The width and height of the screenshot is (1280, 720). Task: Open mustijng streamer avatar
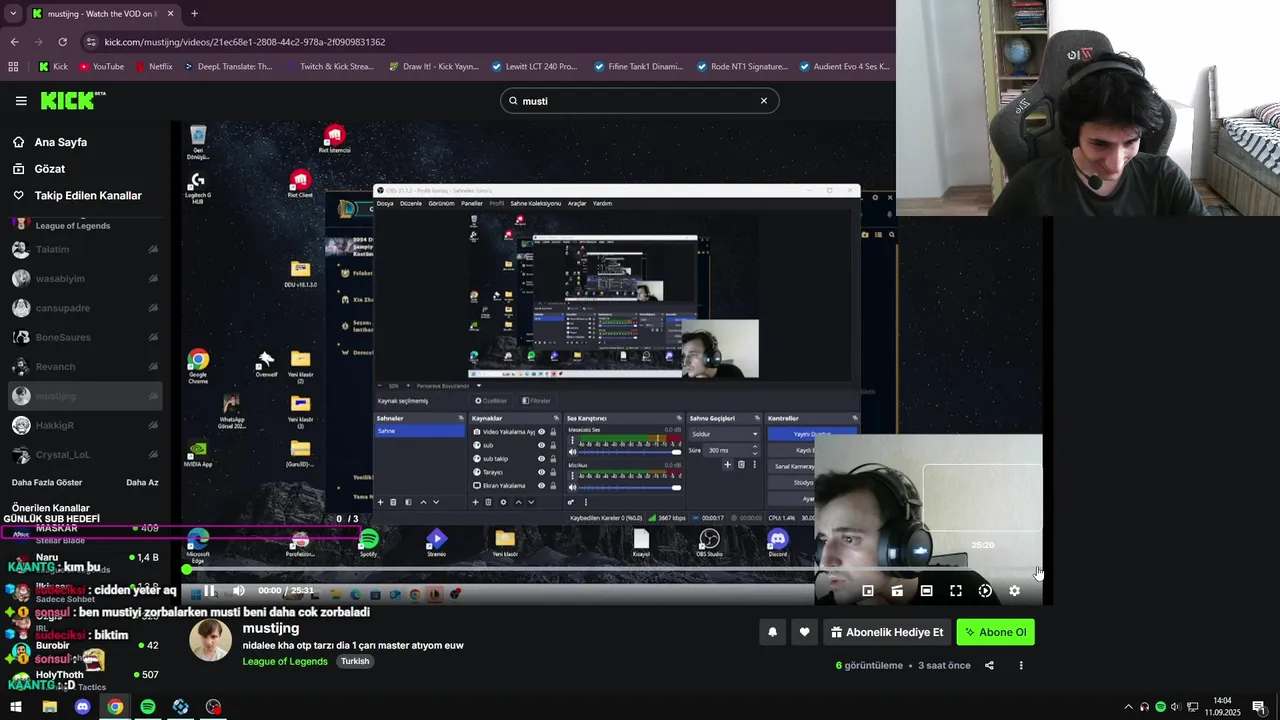tap(211, 641)
